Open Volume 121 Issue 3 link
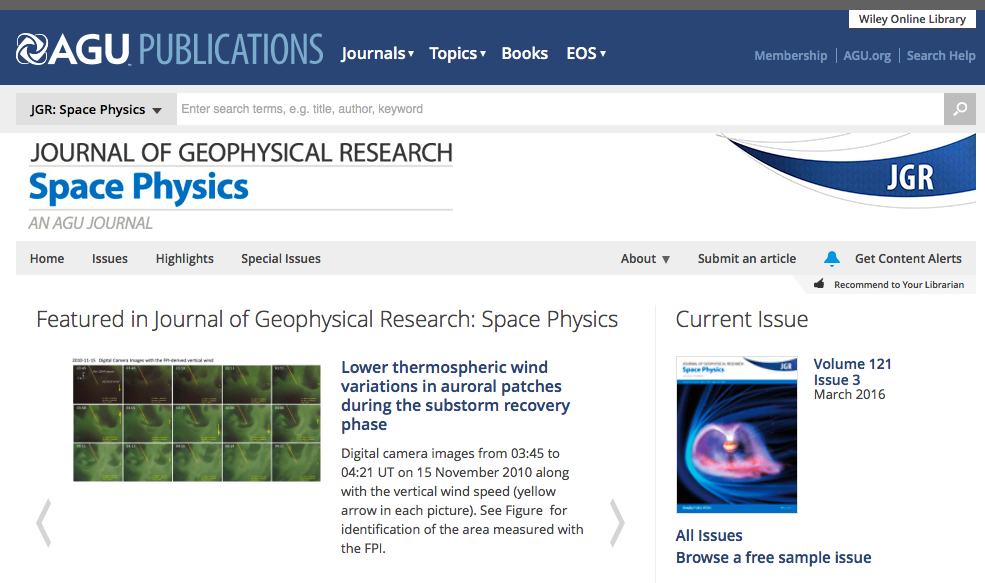 852,372
